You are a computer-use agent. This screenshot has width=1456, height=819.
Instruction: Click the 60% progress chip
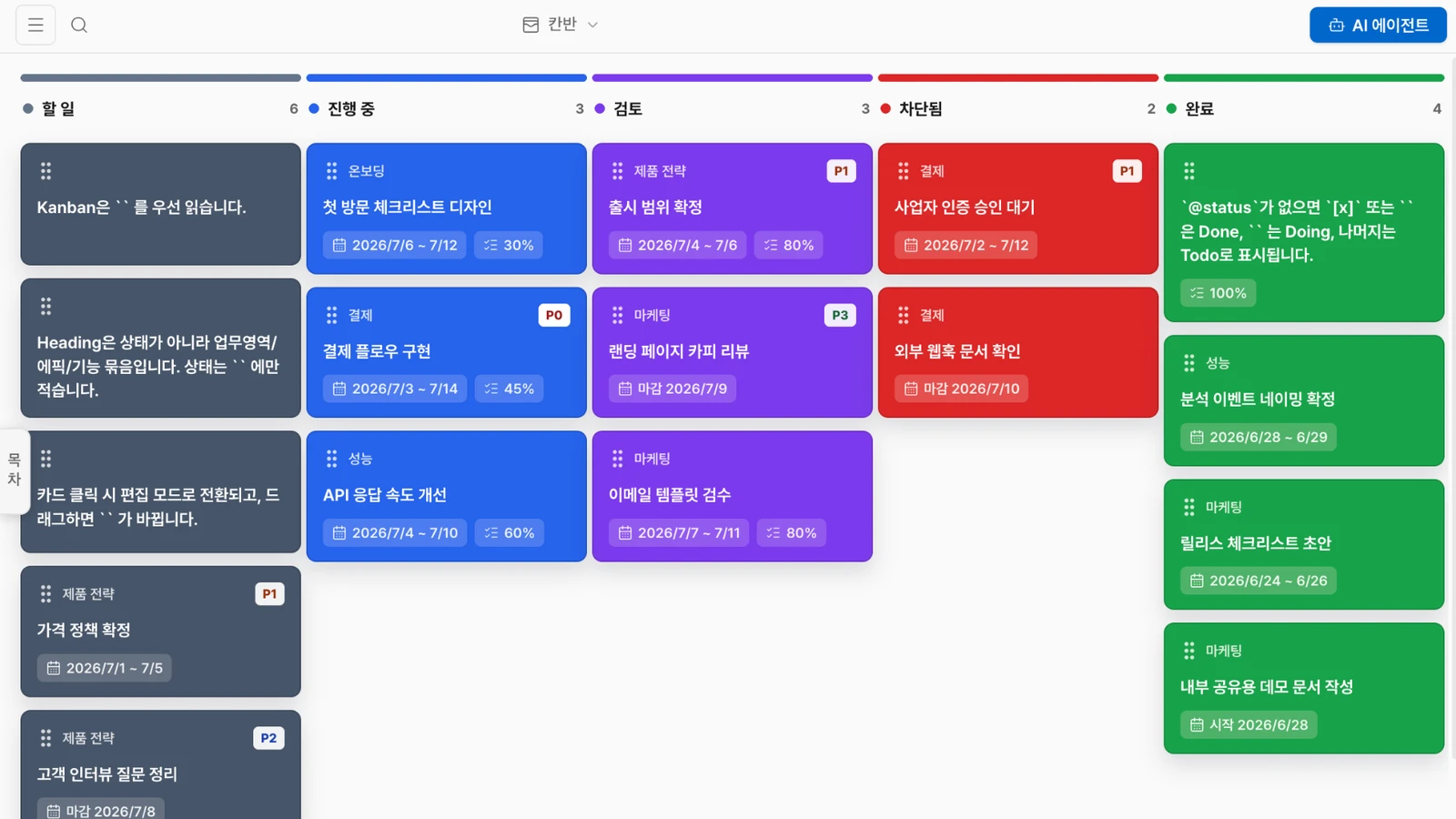509,532
